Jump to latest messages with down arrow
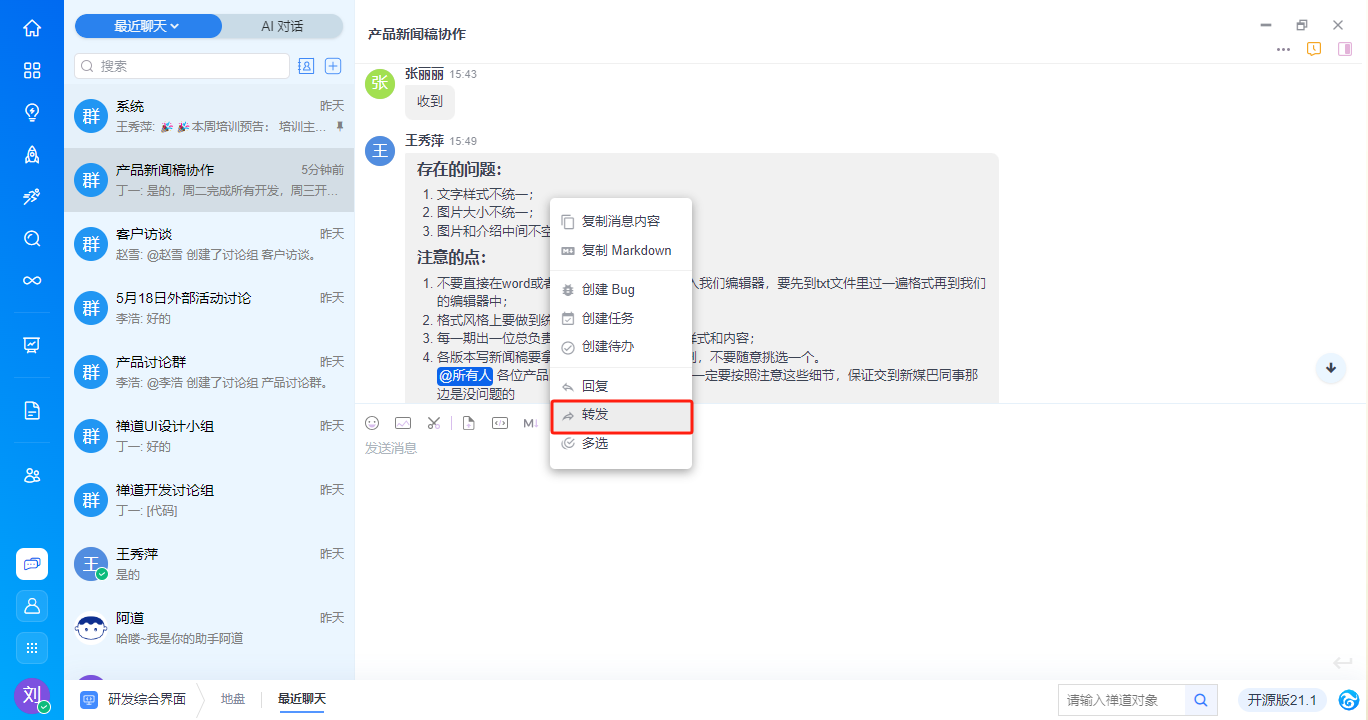This screenshot has width=1368, height=720. click(1331, 368)
